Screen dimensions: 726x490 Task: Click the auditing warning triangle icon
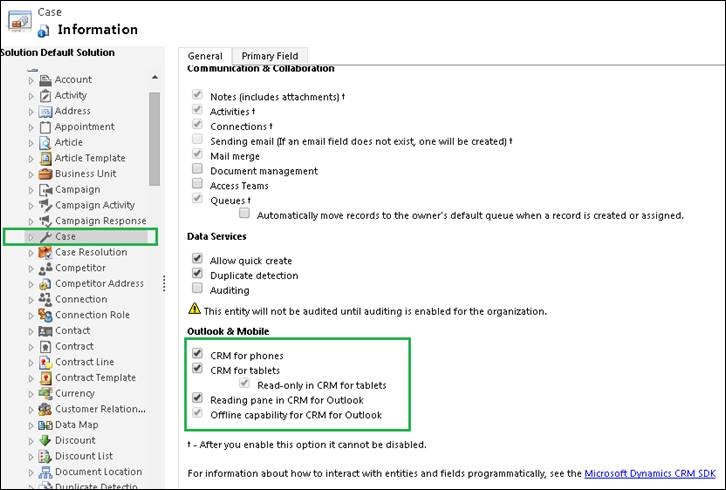[194, 308]
